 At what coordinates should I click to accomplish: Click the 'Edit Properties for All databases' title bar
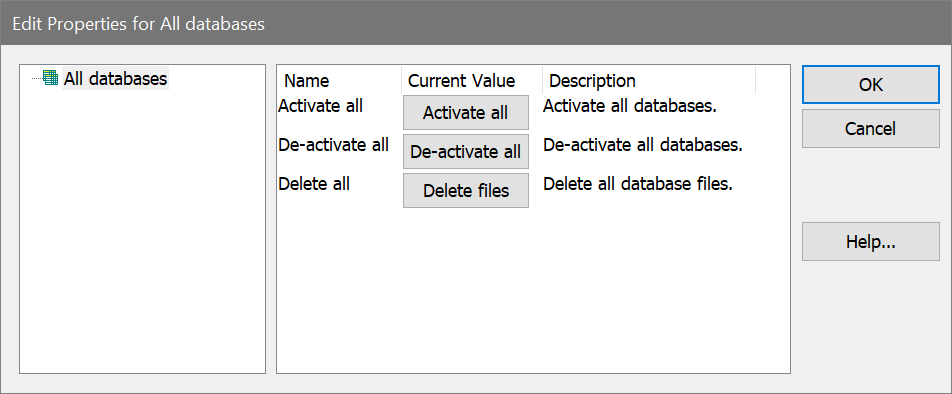pos(476,23)
